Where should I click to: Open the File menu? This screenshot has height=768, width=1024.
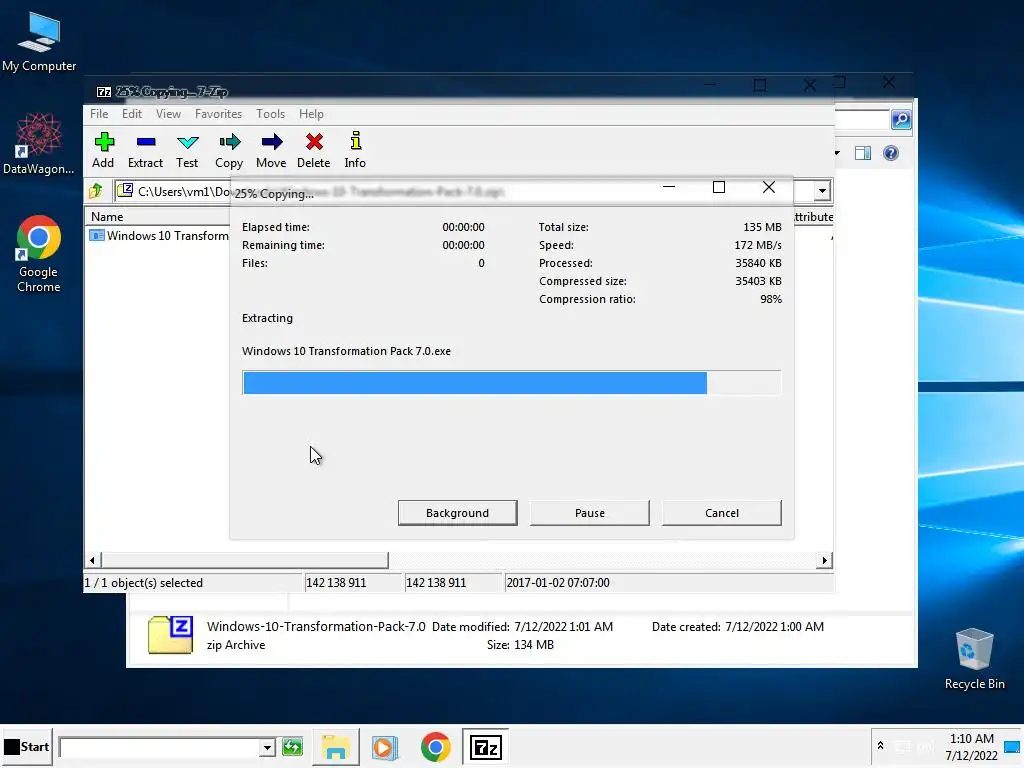99,114
